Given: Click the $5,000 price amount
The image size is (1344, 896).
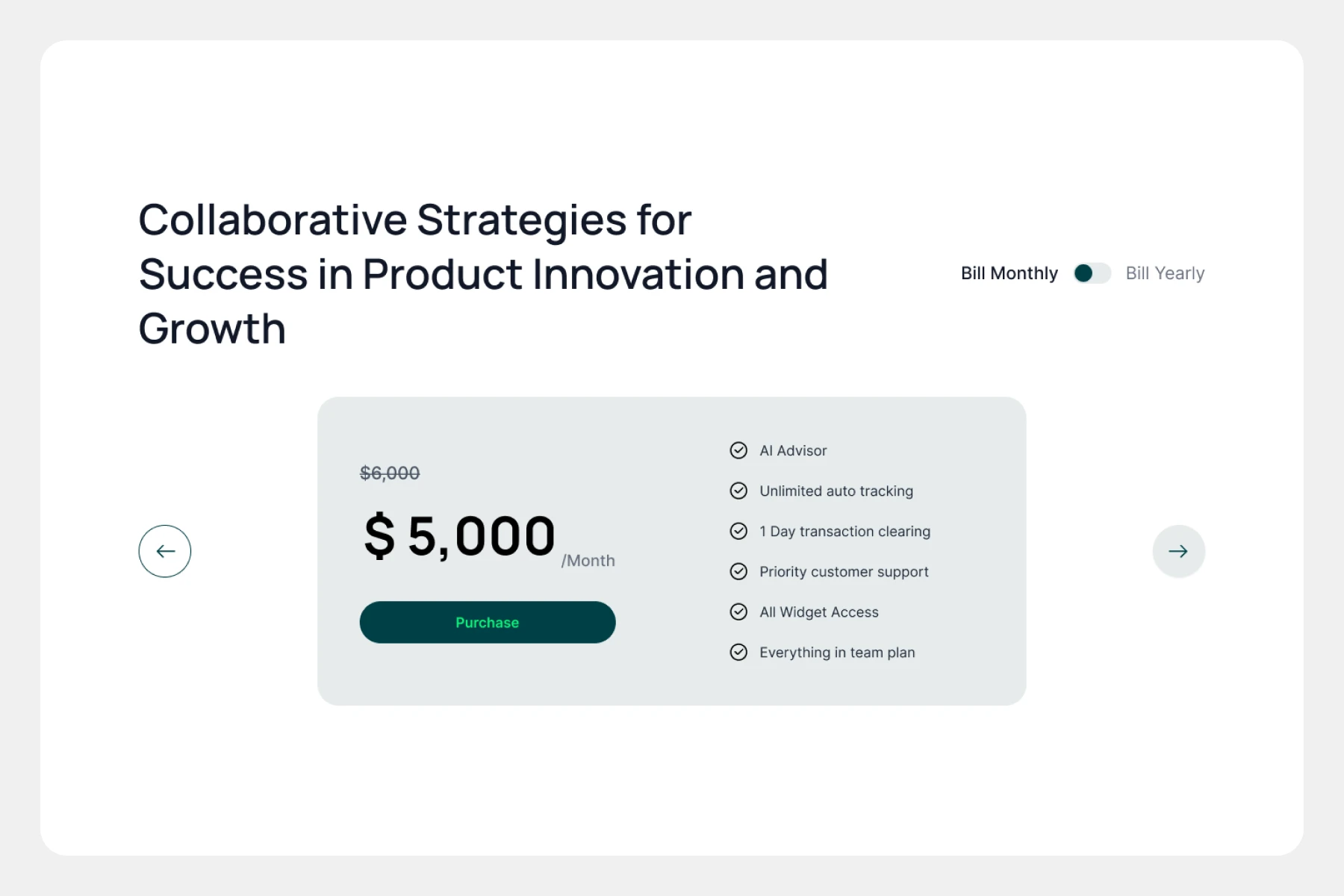Looking at the screenshot, I should tap(460, 536).
